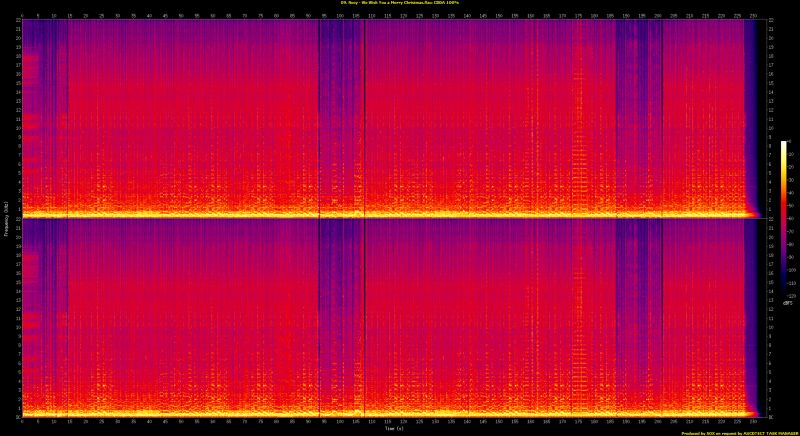Click the 50 second mark on top time axis
This screenshot has width=800, height=436.
[x=181, y=15]
